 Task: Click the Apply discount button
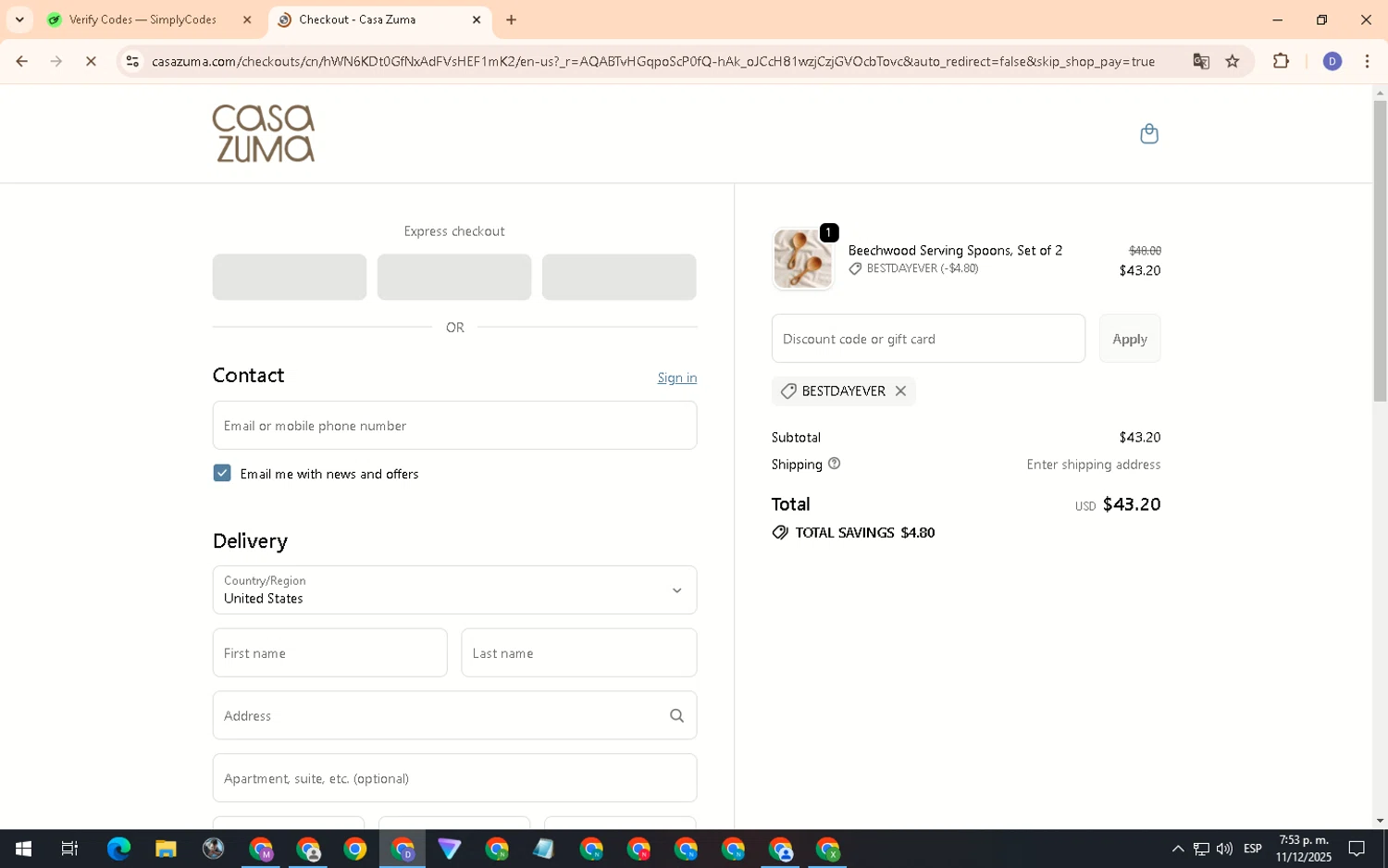point(1130,339)
